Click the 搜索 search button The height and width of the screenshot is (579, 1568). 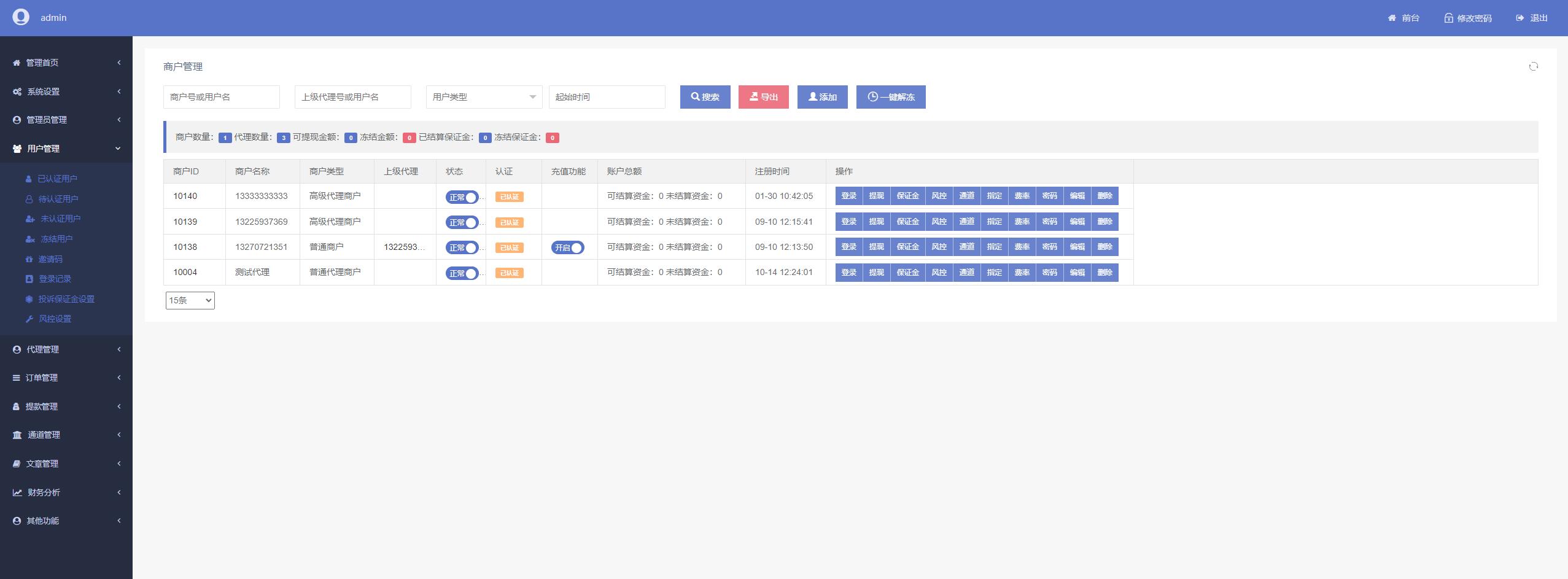point(705,97)
